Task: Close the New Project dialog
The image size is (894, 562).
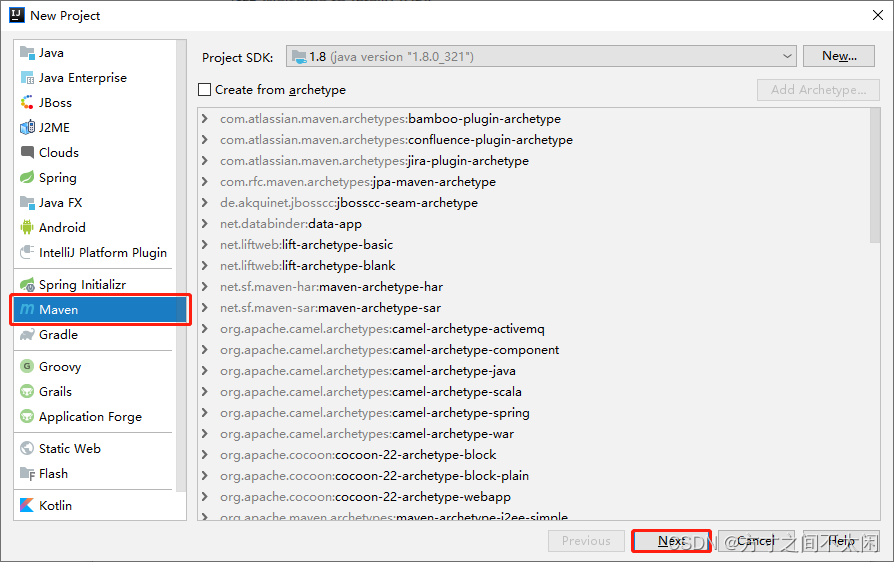Action: pyautogui.click(x=877, y=15)
